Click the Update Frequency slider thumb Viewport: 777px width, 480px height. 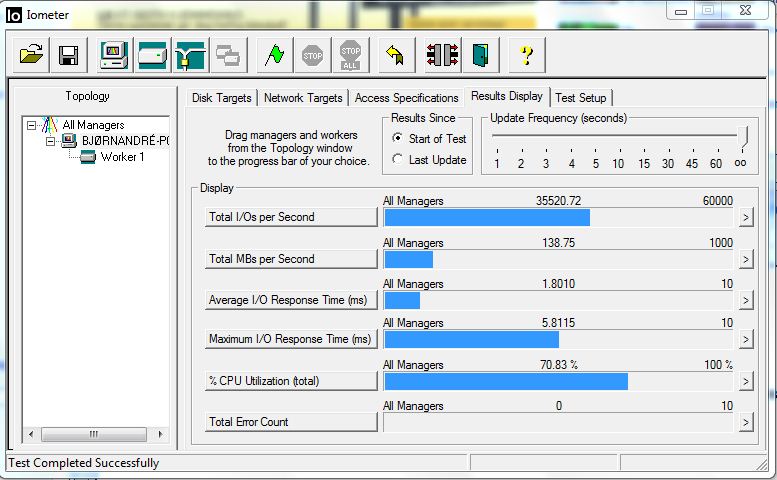tap(742, 136)
